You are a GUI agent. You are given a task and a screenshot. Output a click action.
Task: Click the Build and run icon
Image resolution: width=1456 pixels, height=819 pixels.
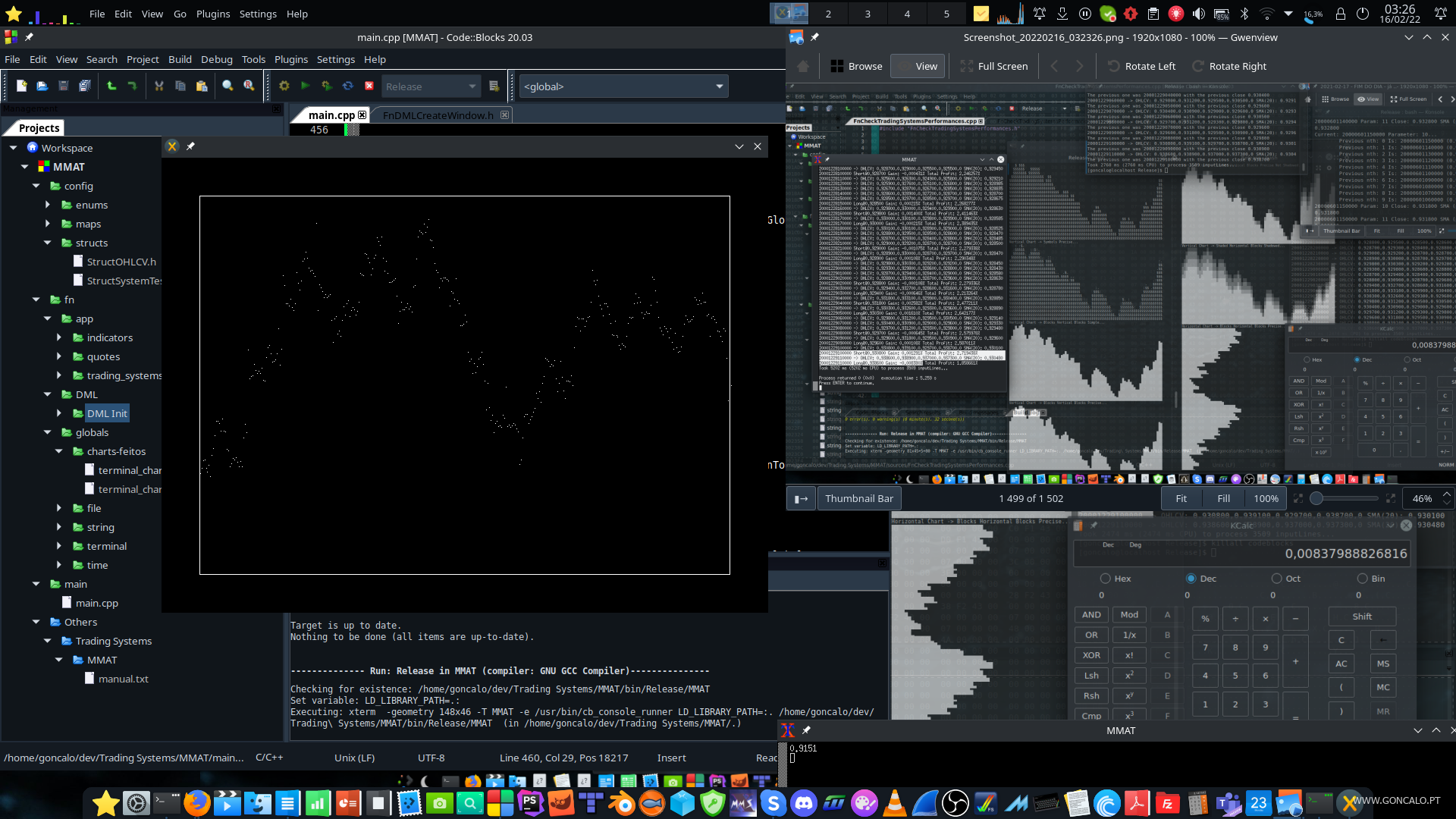327,86
